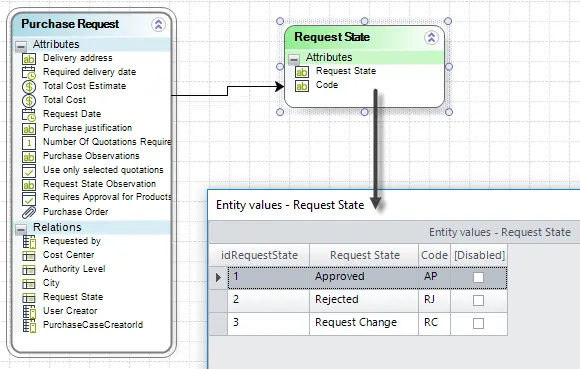Screen dimensions: 580x369
Task: Click the text icon beside Request State attribute
Action: 302,72
